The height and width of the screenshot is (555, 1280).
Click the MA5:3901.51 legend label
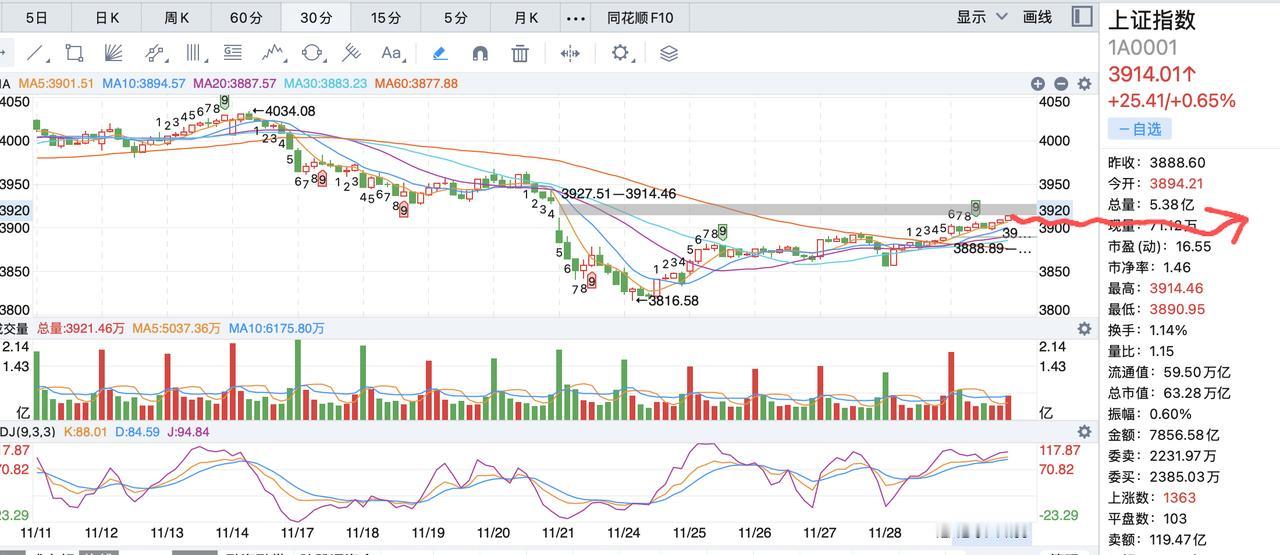(56, 84)
